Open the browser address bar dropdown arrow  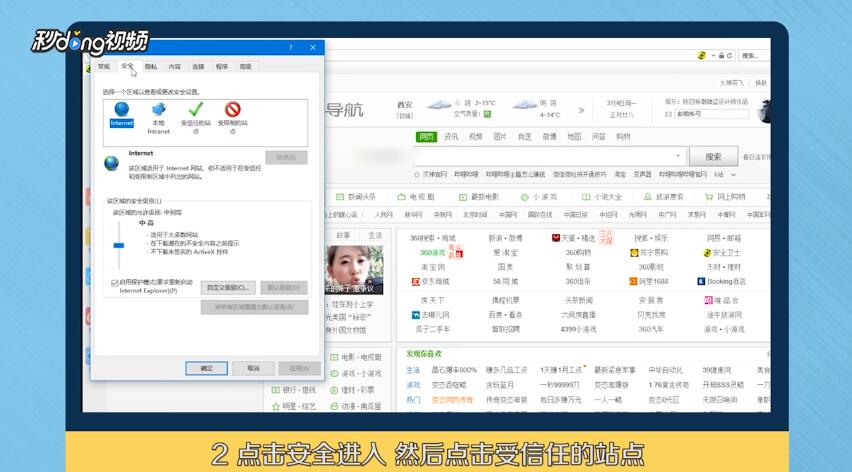coord(713,55)
